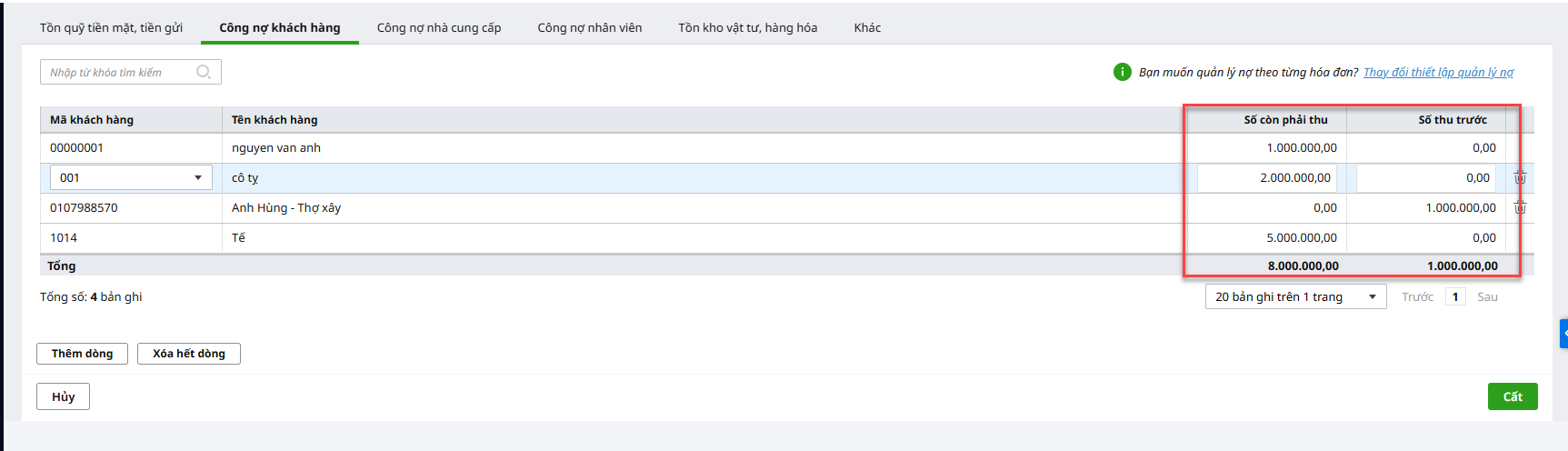Open the Khác tab

click(867, 27)
